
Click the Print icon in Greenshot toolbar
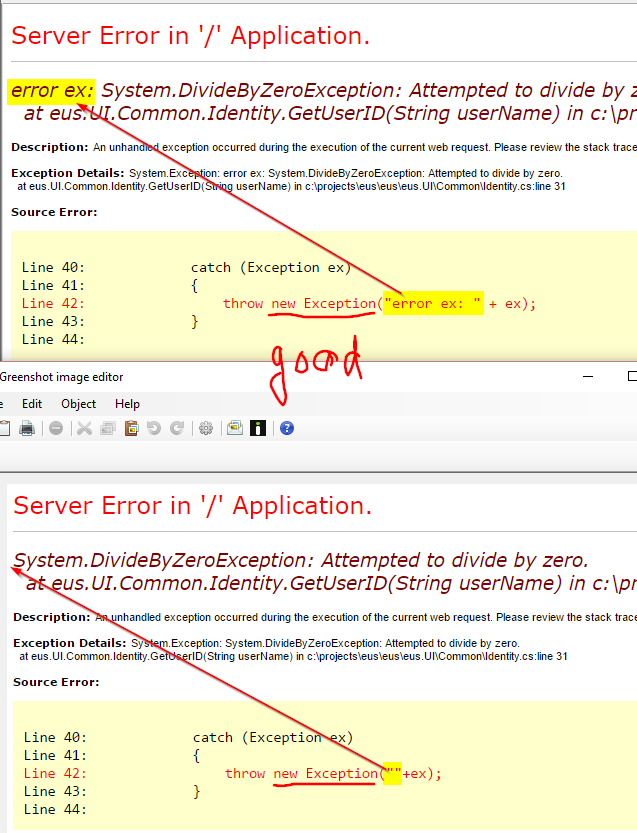tap(27, 428)
